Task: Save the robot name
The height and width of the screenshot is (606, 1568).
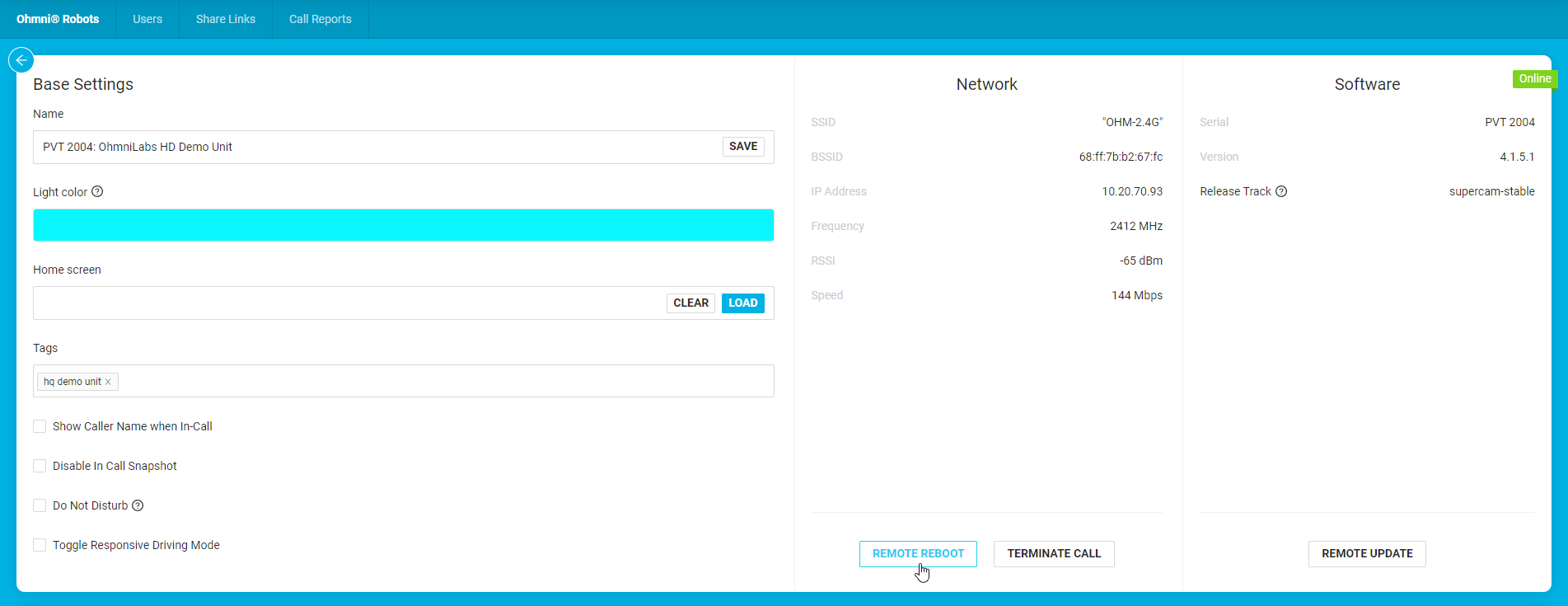Action: coord(742,146)
